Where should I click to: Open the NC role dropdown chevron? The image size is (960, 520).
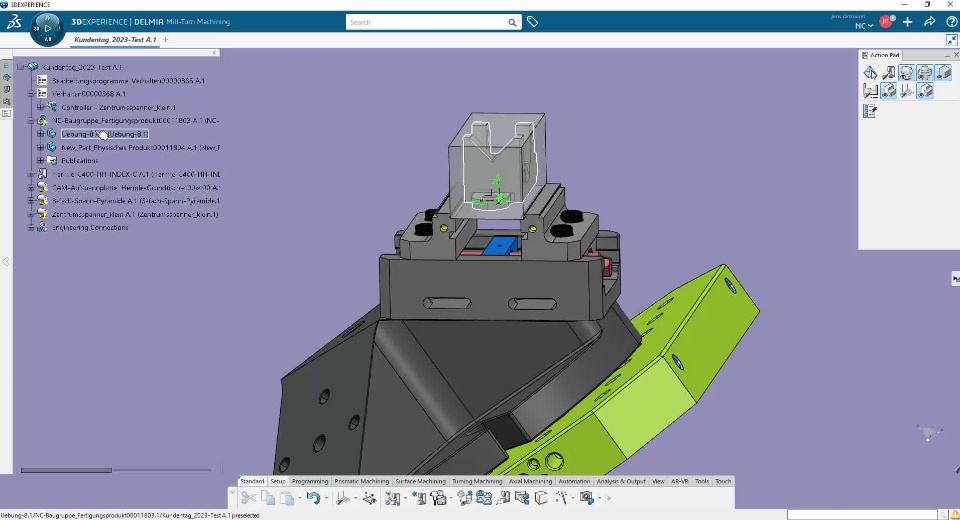tap(871, 26)
